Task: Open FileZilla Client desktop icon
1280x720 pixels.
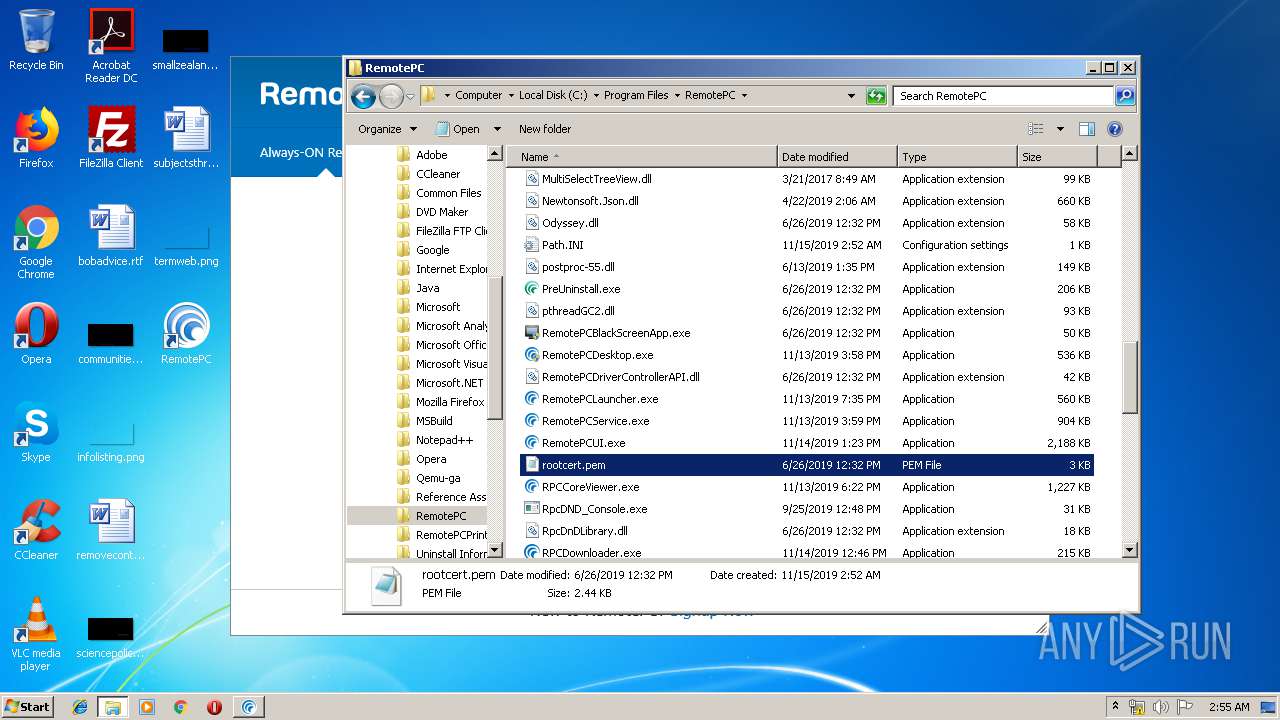Action: pyautogui.click(x=111, y=137)
